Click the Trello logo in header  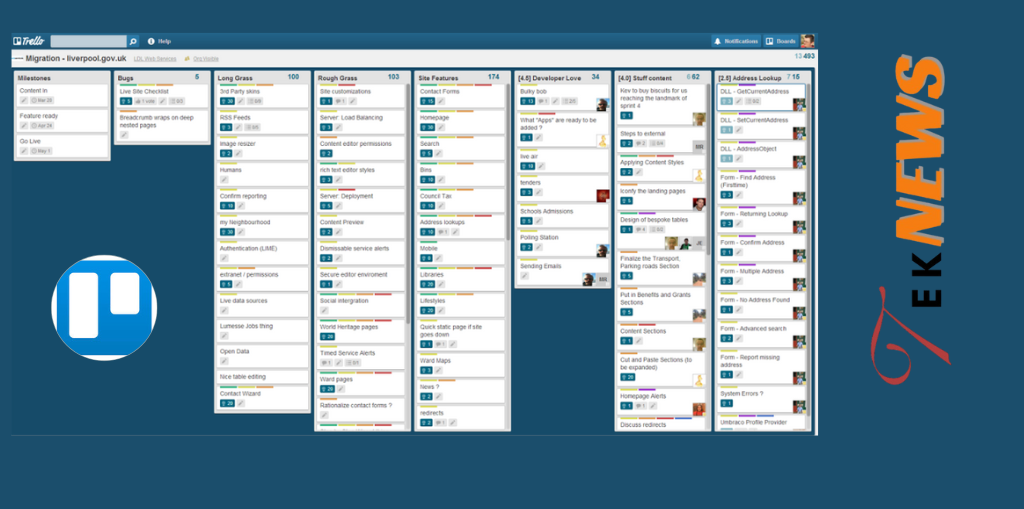[x=29, y=41]
